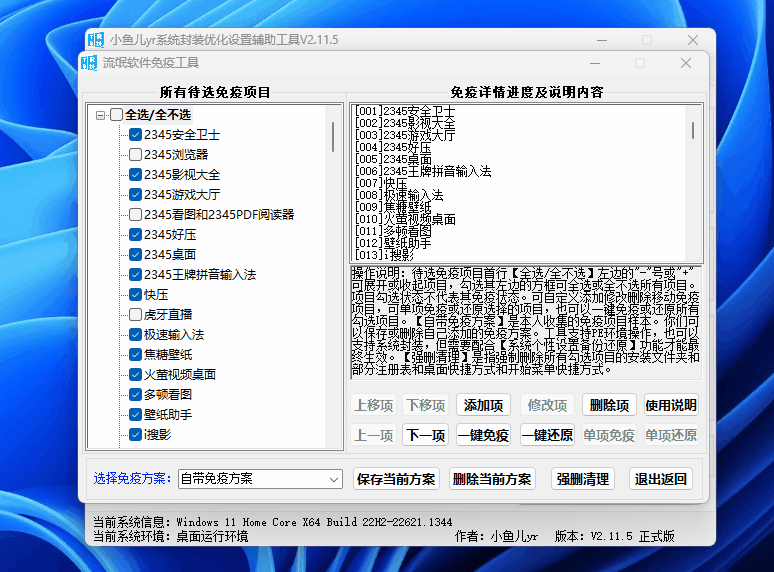Click the 强删清理 button
The width and height of the screenshot is (774, 572).
point(582,479)
